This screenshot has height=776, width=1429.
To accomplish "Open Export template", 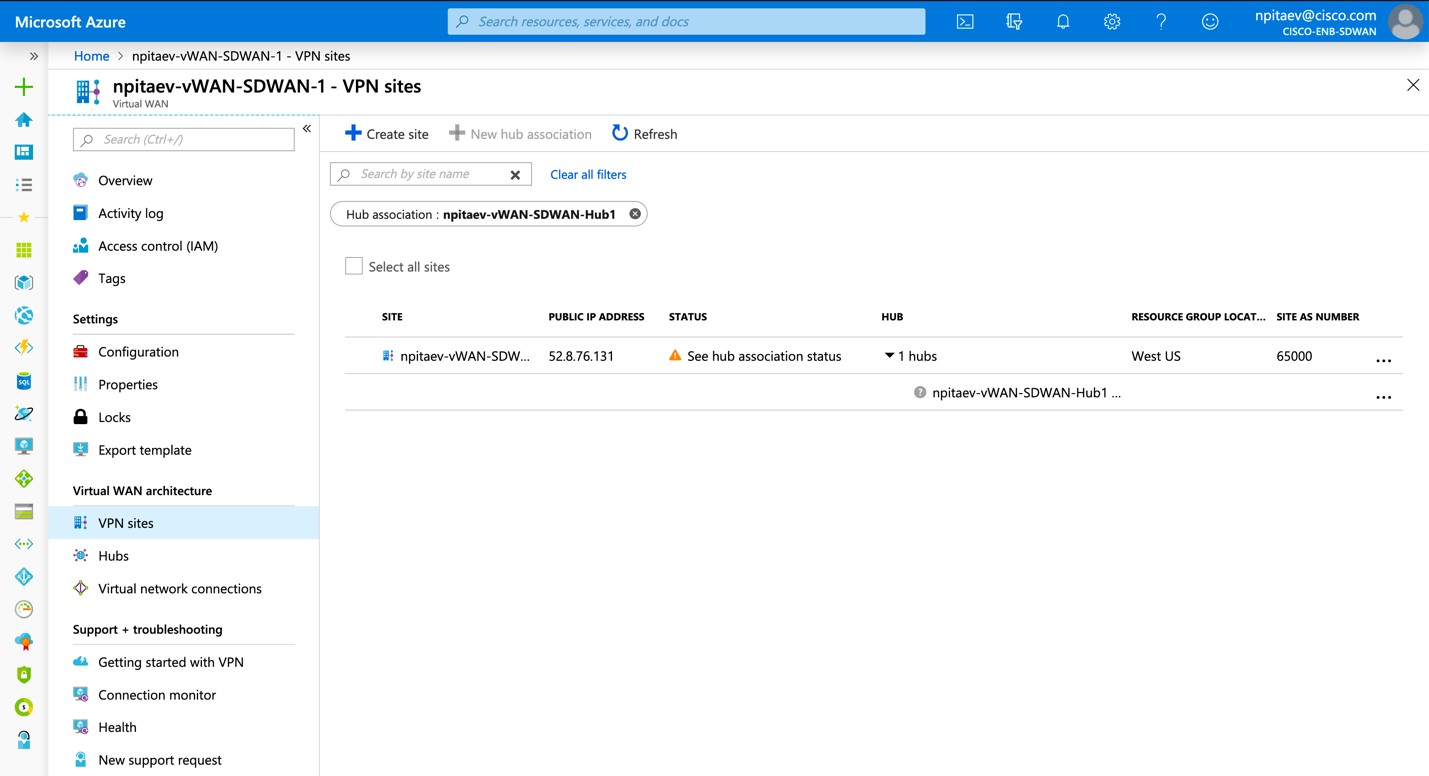I will click(x=144, y=450).
